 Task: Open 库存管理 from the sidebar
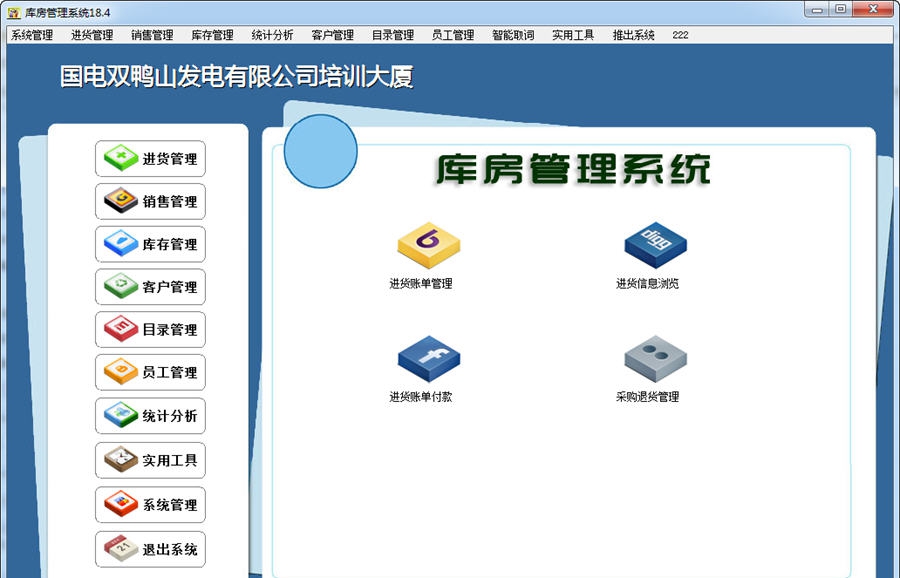[149, 244]
